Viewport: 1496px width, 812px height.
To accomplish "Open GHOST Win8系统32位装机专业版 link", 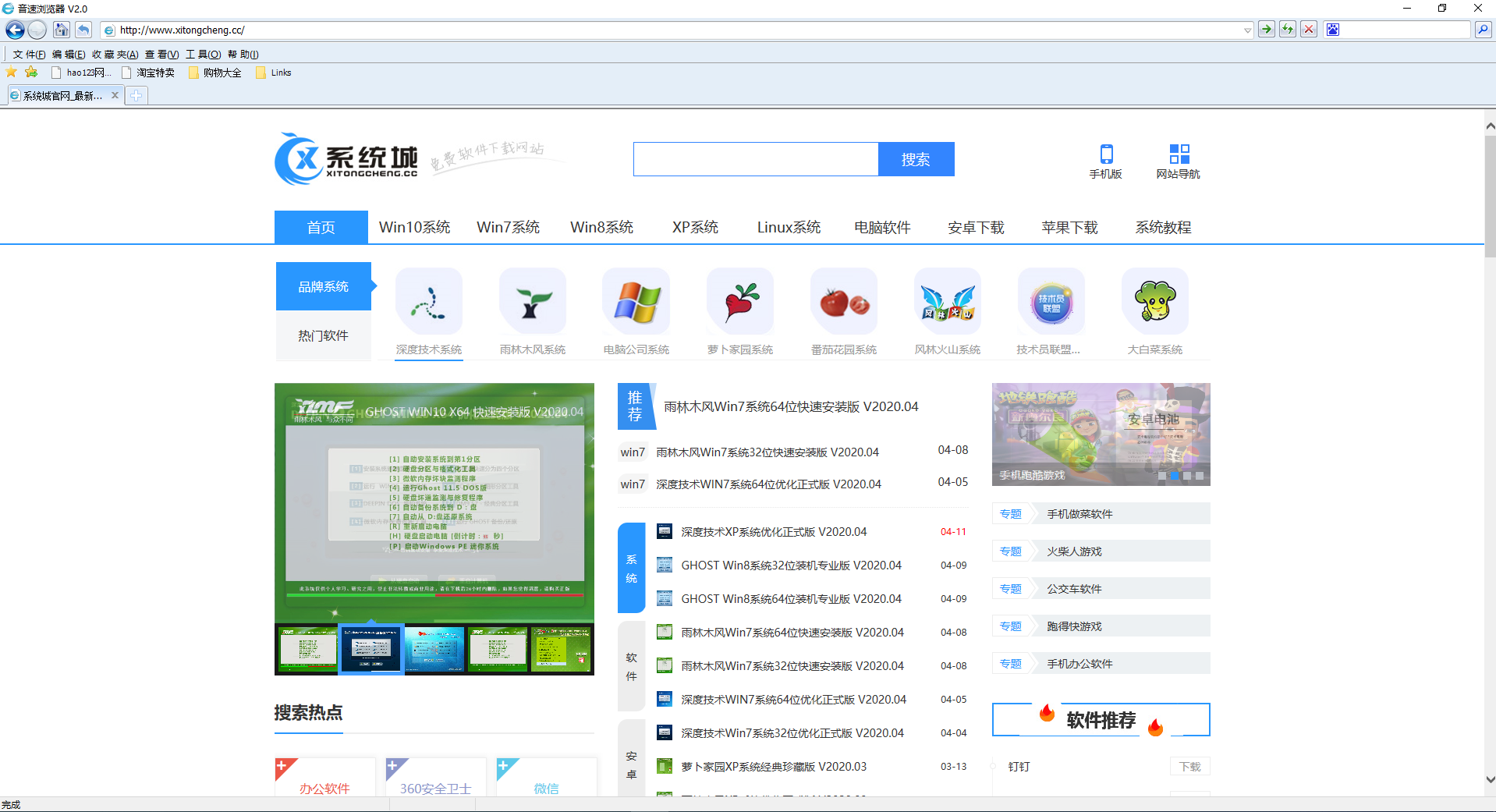I will [x=791, y=566].
